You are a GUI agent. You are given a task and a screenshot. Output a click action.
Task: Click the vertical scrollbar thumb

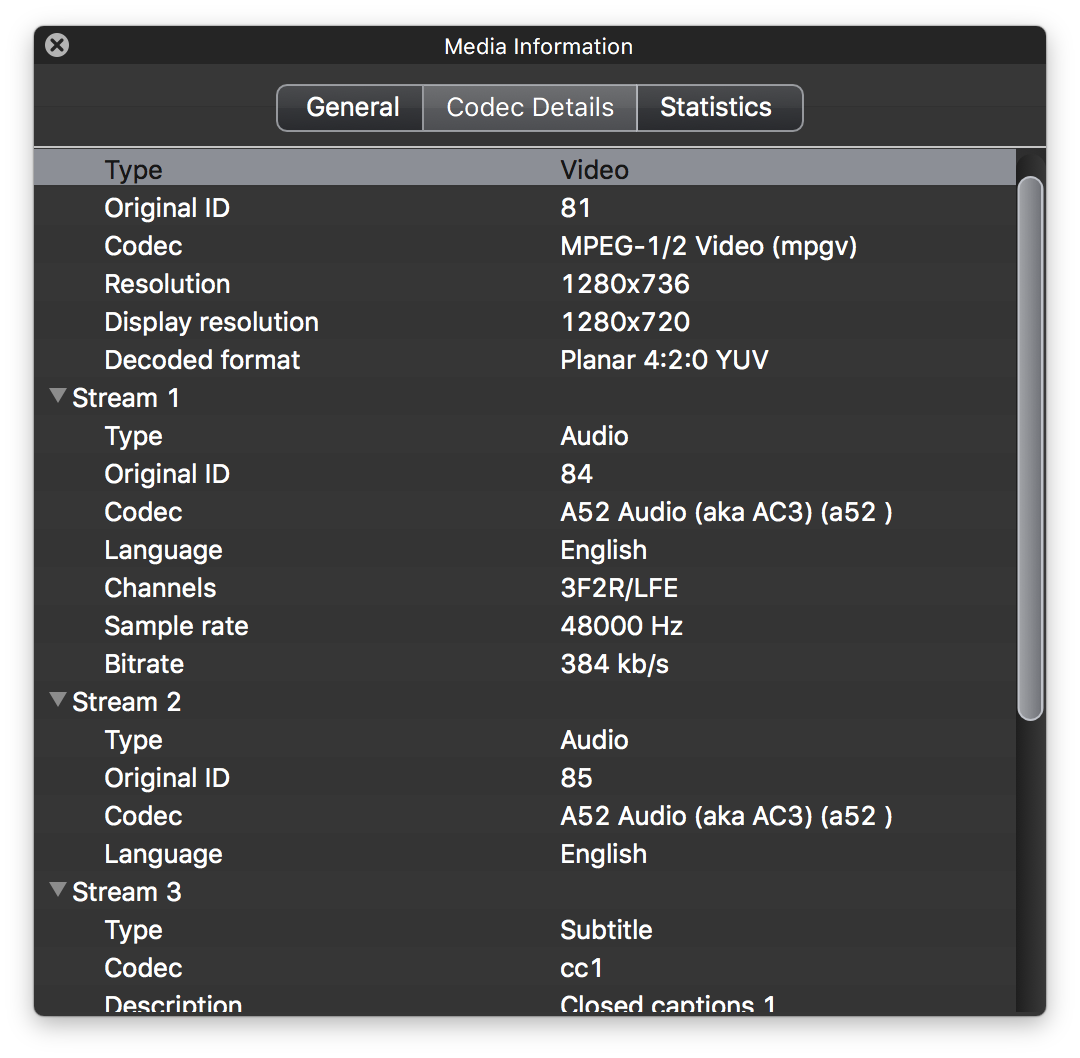coord(1030,448)
